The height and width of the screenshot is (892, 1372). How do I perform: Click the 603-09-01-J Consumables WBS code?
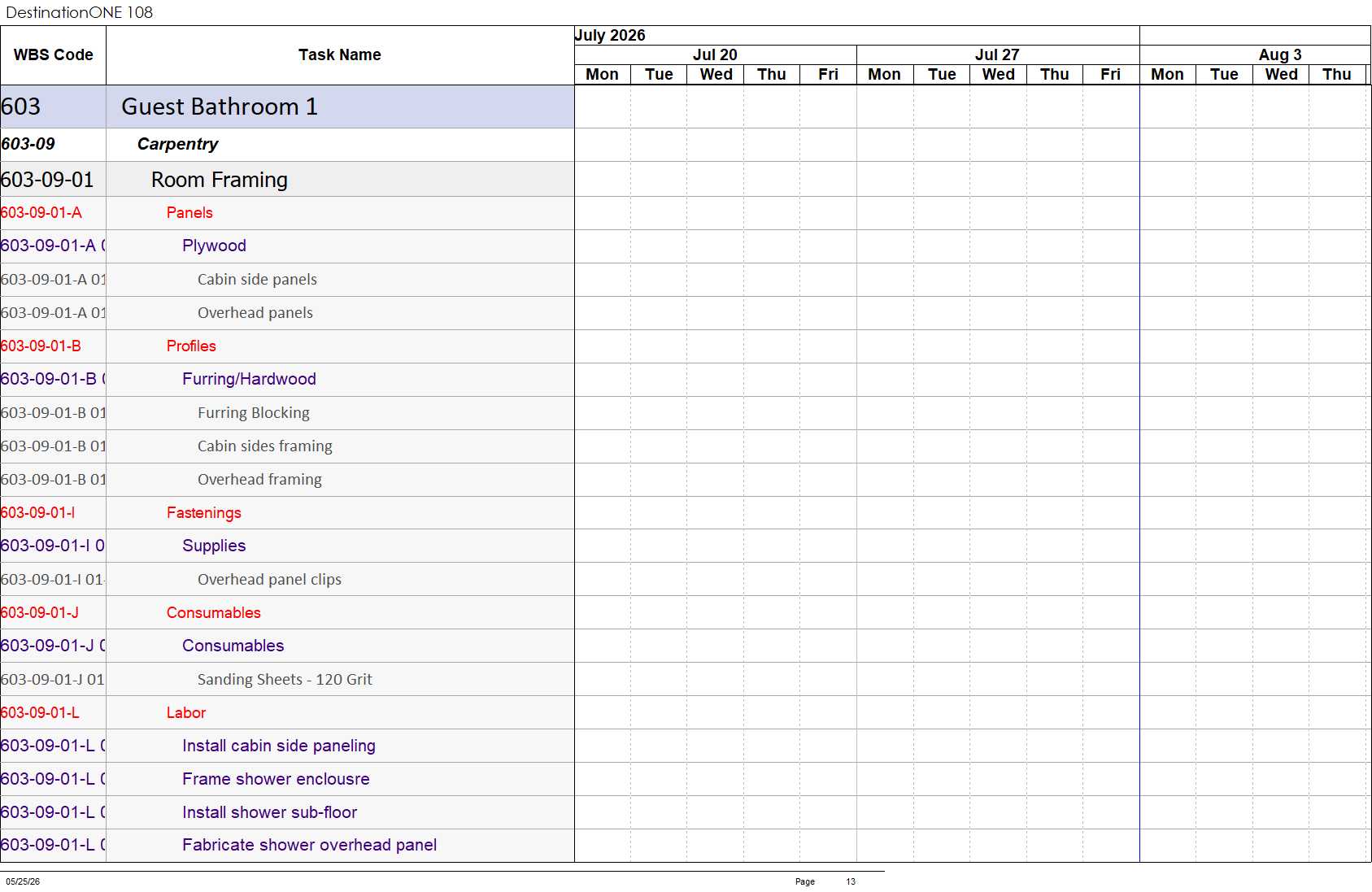tap(40, 613)
